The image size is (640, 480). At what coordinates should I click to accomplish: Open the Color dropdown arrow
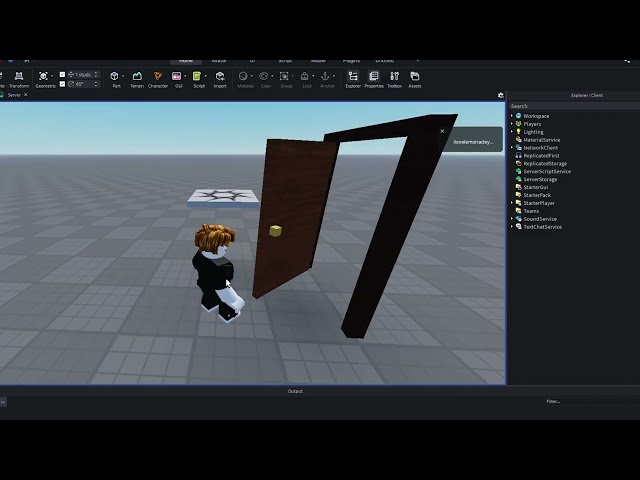coord(272,76)
